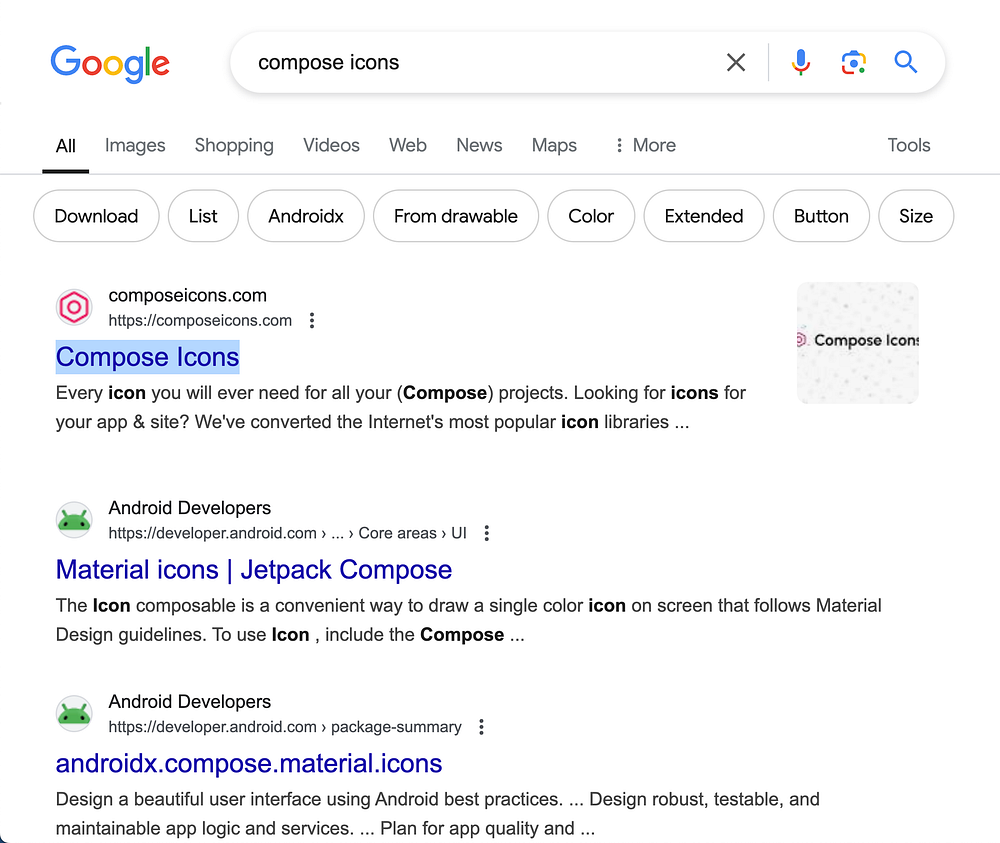Open the Web tab
The height and width of the screenshot is (843, 1000).
tap(408, 145)
